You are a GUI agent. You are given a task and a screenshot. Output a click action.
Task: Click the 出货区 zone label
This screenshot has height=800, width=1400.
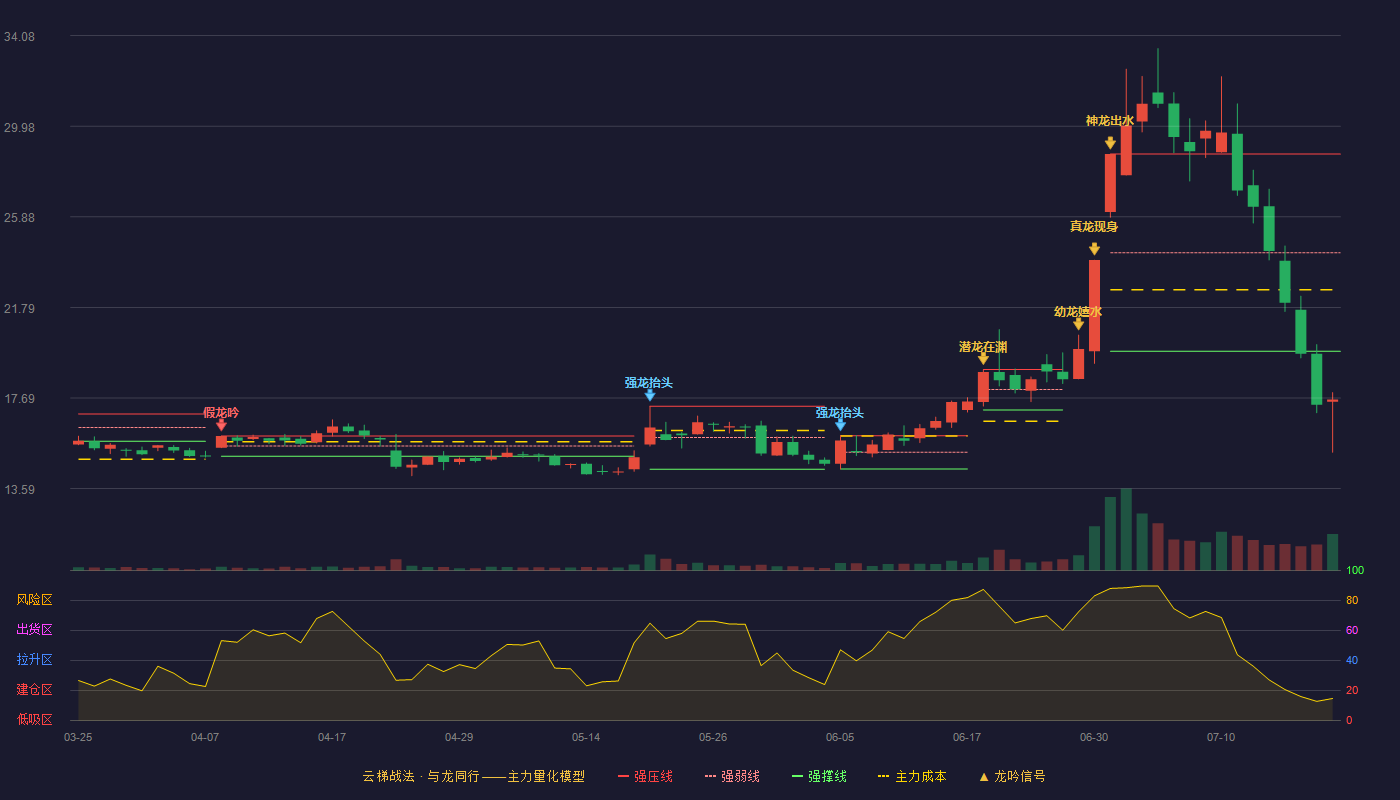pos(34,630)
